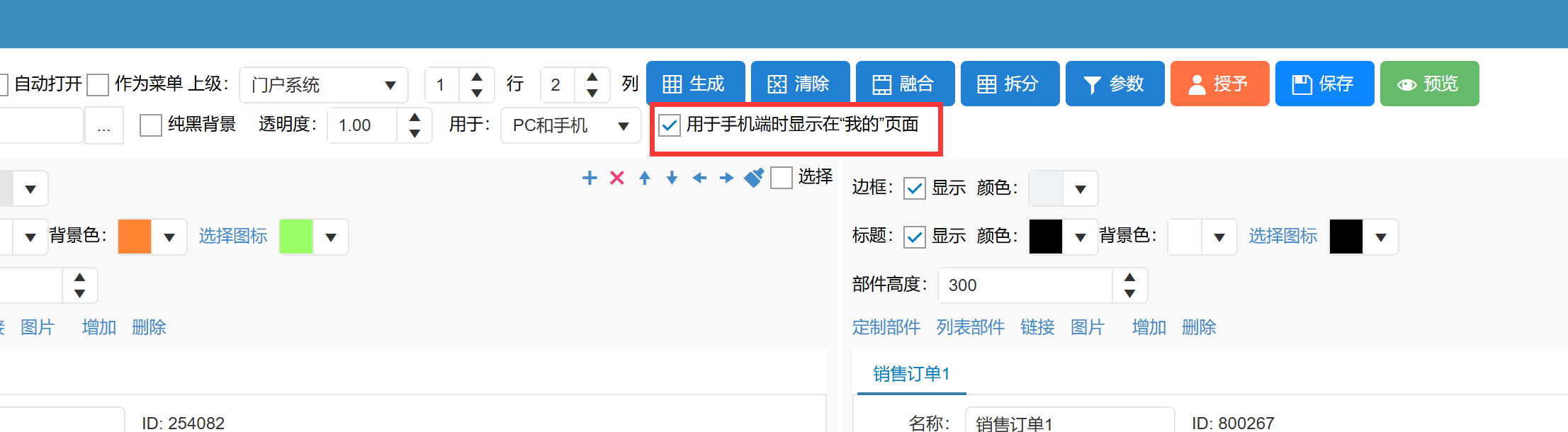Click the 保存 save button
Viewport: 1568px width, 432px height.
1324,84
